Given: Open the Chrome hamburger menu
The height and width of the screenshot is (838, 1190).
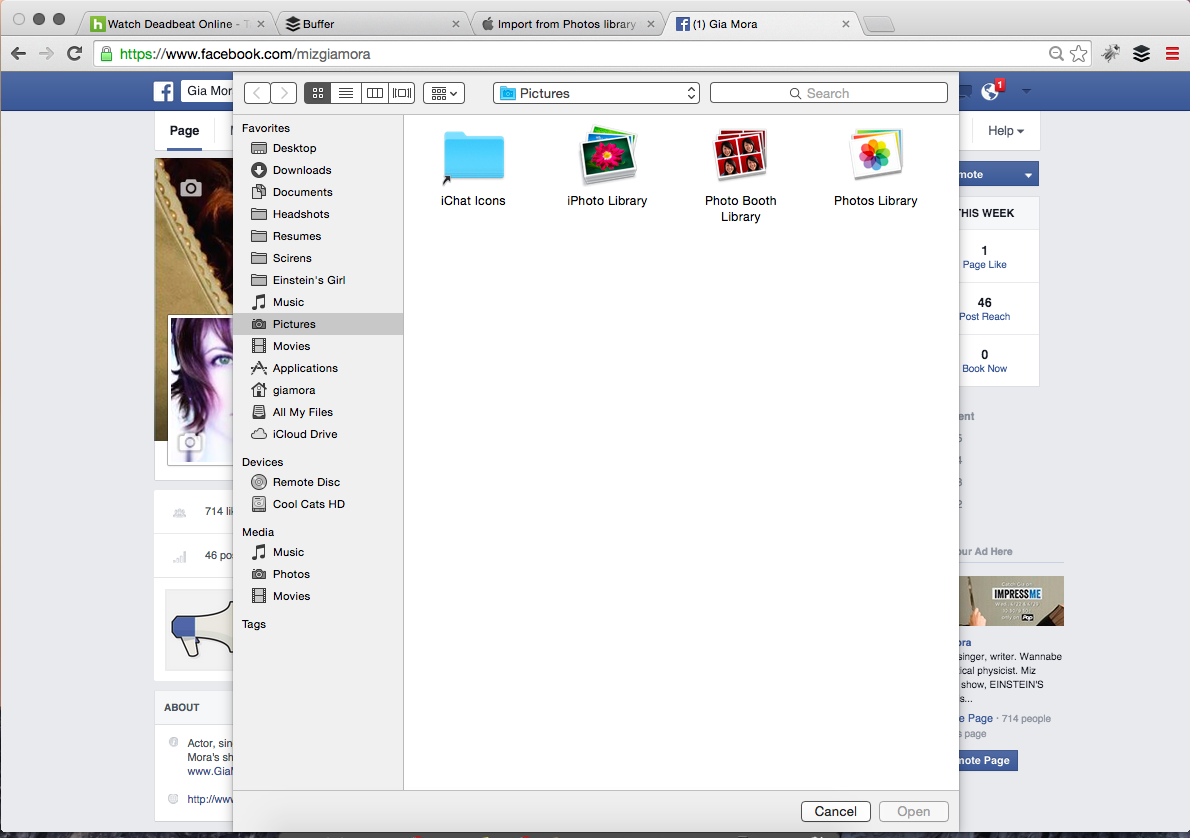Looking at the screenshot, I should tap(1172, 54).
